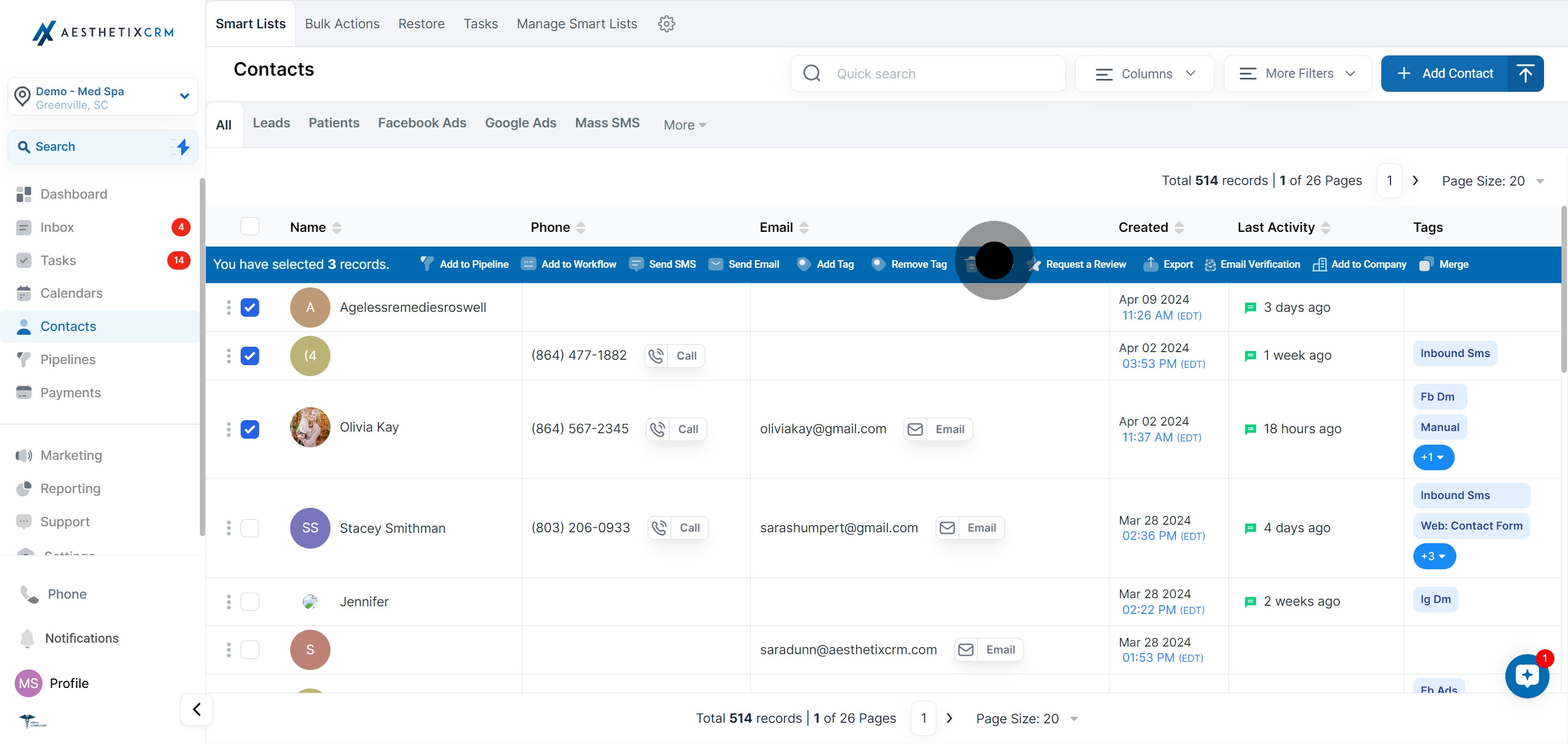
Task: Open the Columns dropdown
Action: pos(1145,73)
